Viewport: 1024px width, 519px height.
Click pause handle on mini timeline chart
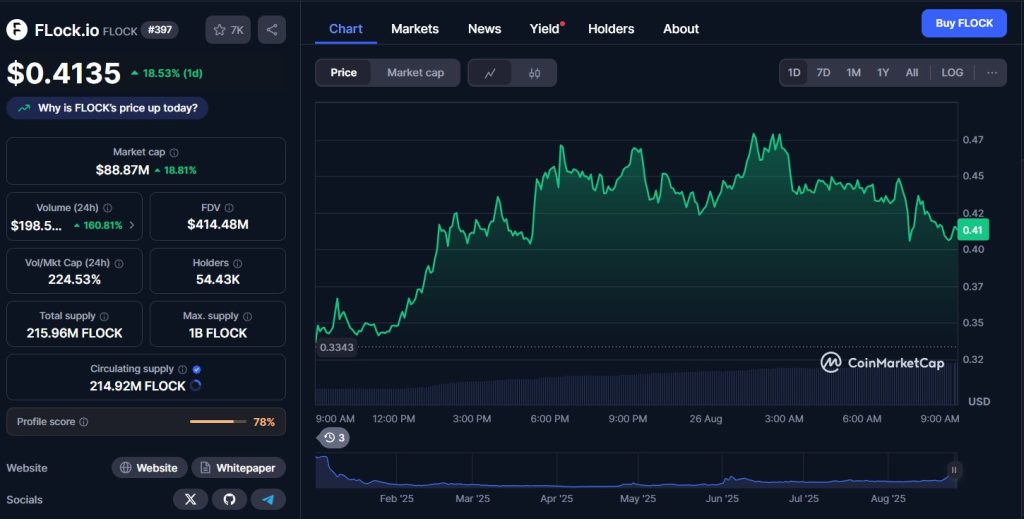tap(953, 470)
